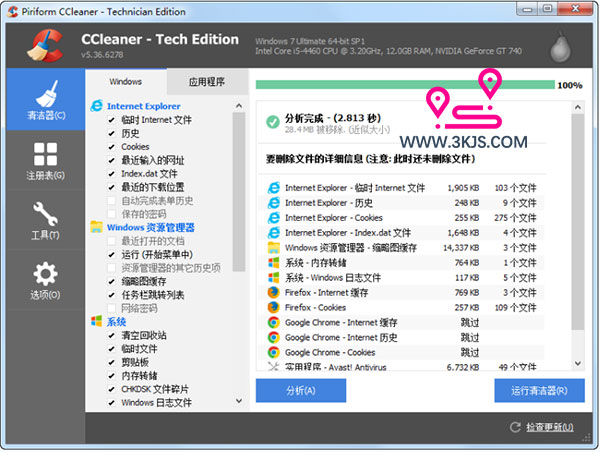Image resolution: width=600 pixels, height=452 pixels.
Task: Uncheck 临时 Internet 文件 checkbox
Action: point(111,120)
